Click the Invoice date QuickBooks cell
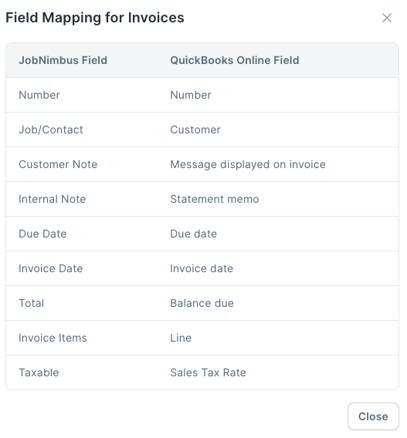 [202, 268]
